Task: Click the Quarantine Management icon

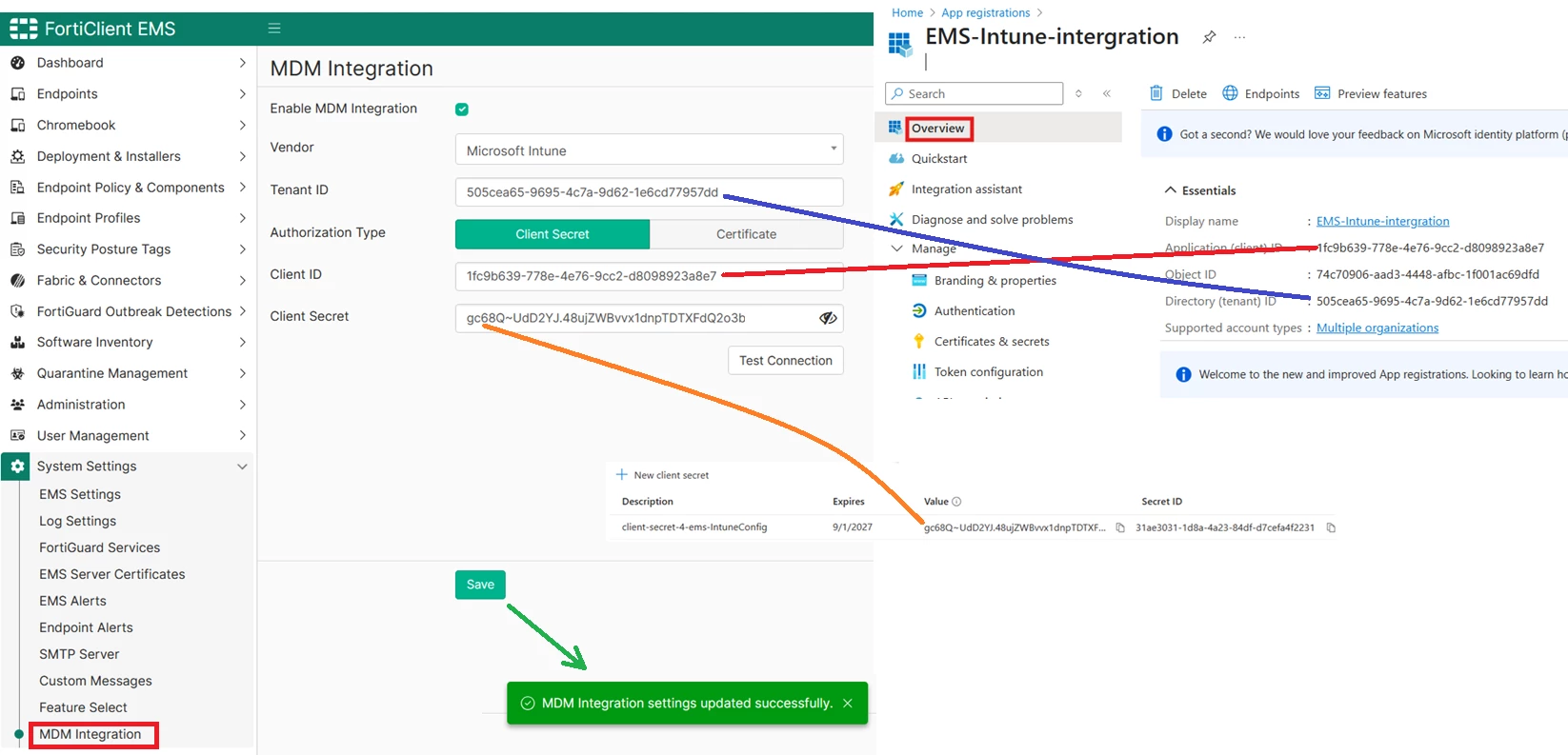Action: click(17, 373)
